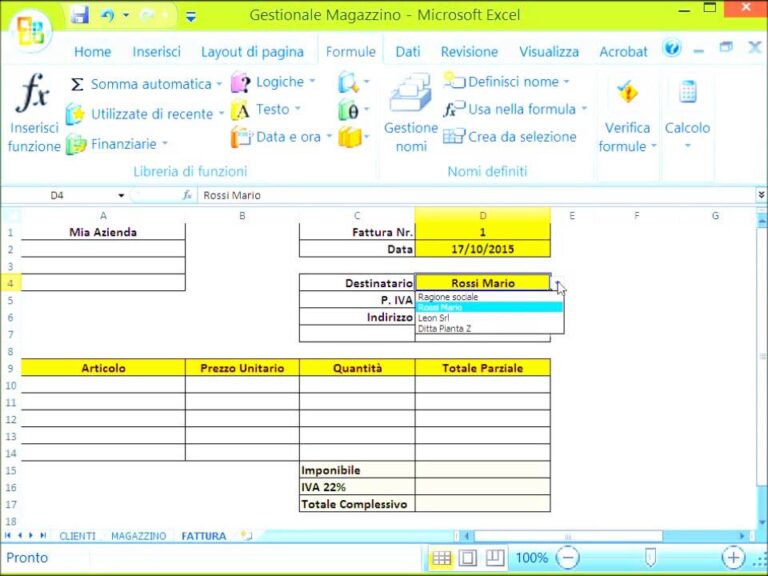Click formula bar showing Rossi Mario
This screenshot has width=768, height=576.
(x=475, y=195)
